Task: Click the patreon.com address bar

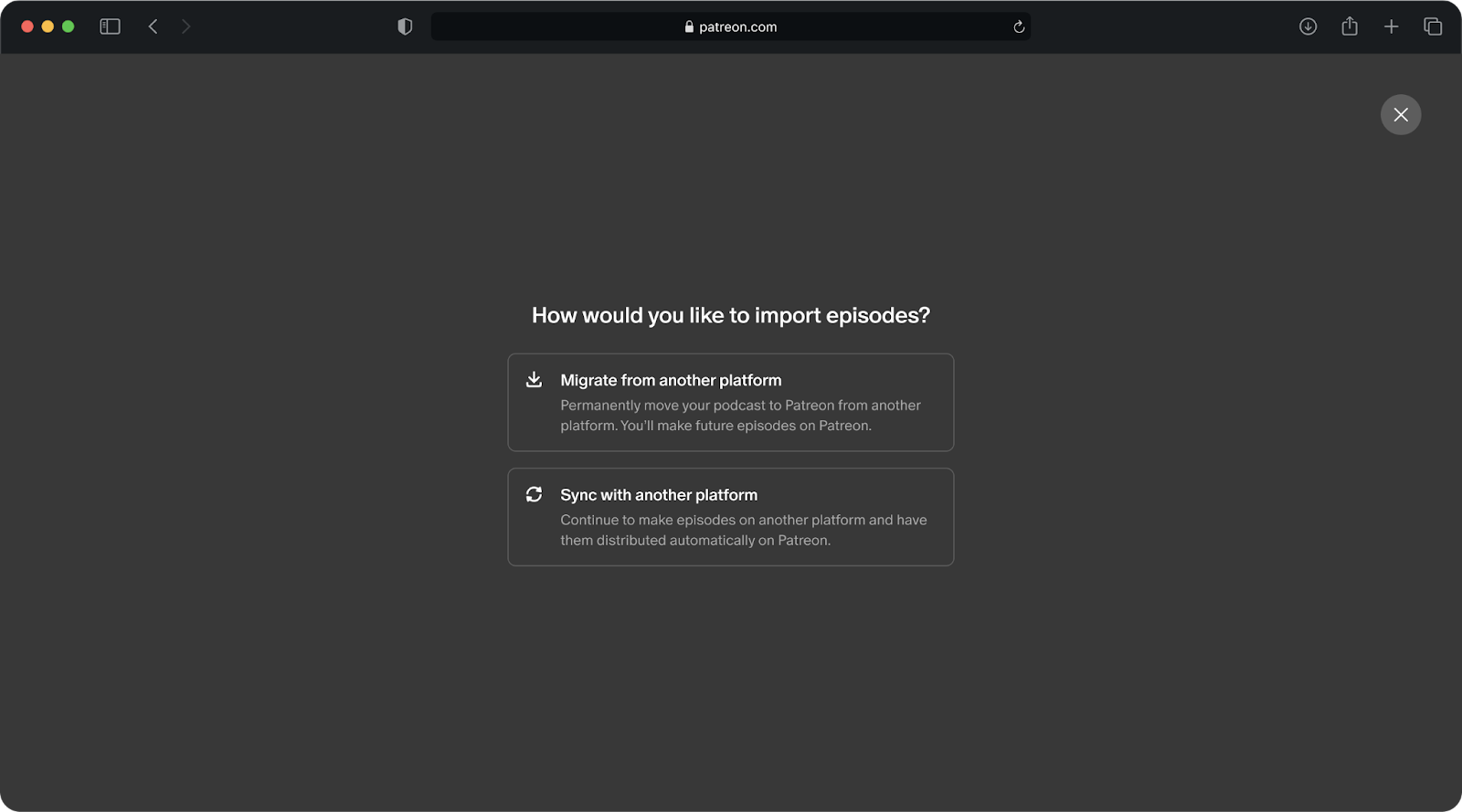Action: click(731, 26)
